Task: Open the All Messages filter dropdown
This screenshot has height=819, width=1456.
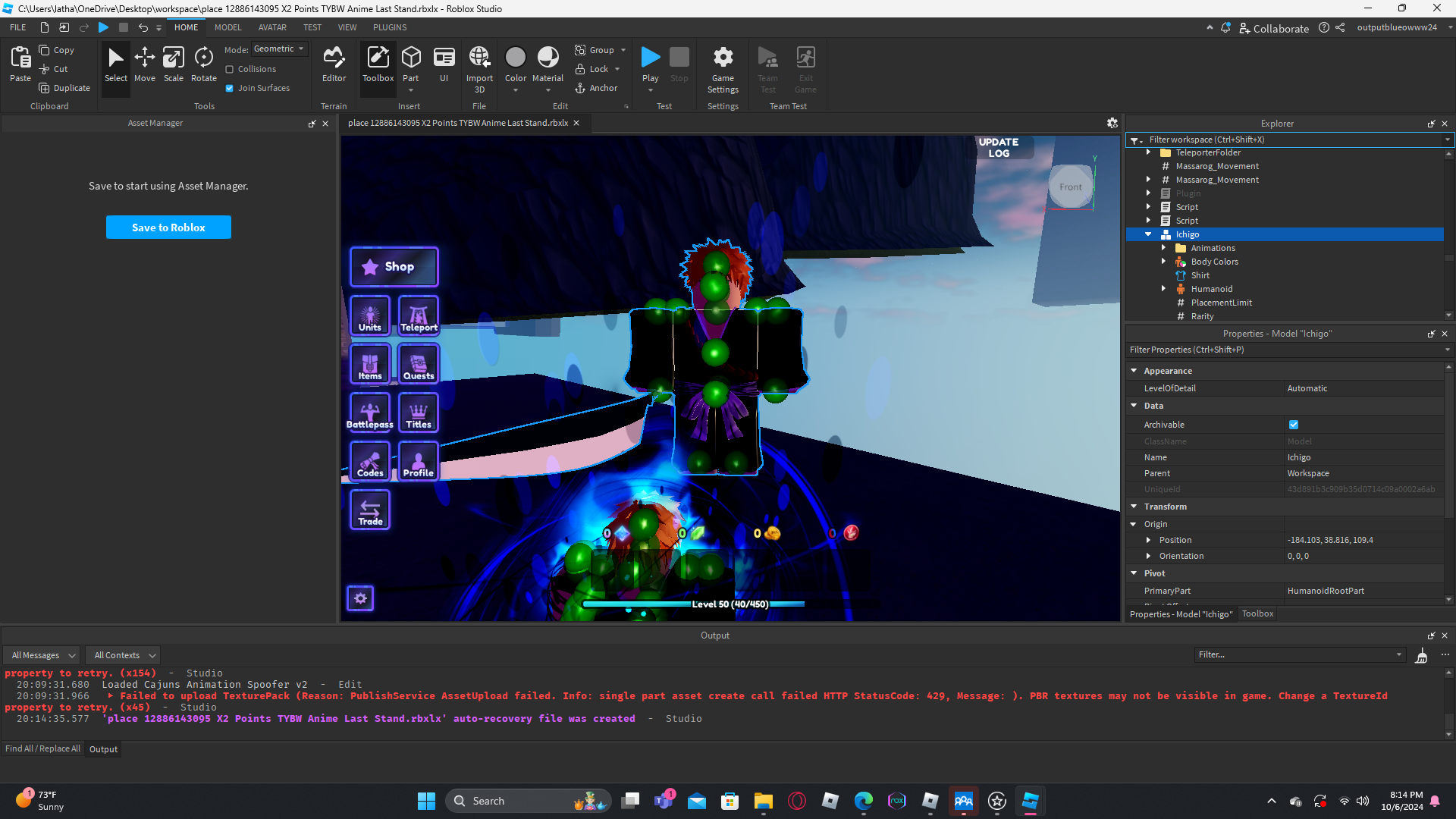Action: [43, 655]
